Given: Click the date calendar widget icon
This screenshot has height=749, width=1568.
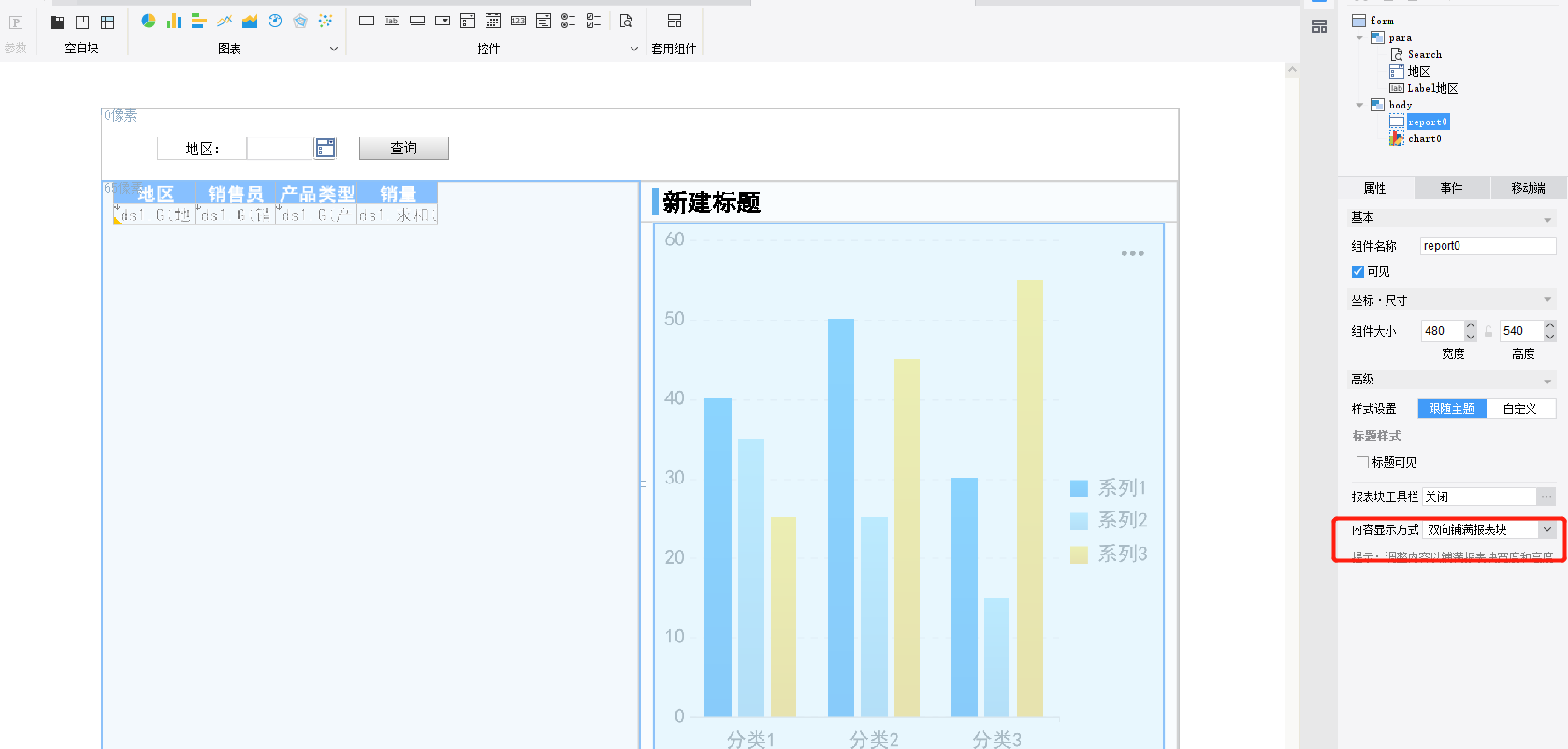Looking at the screenshot, I should (x=493, y=21).
